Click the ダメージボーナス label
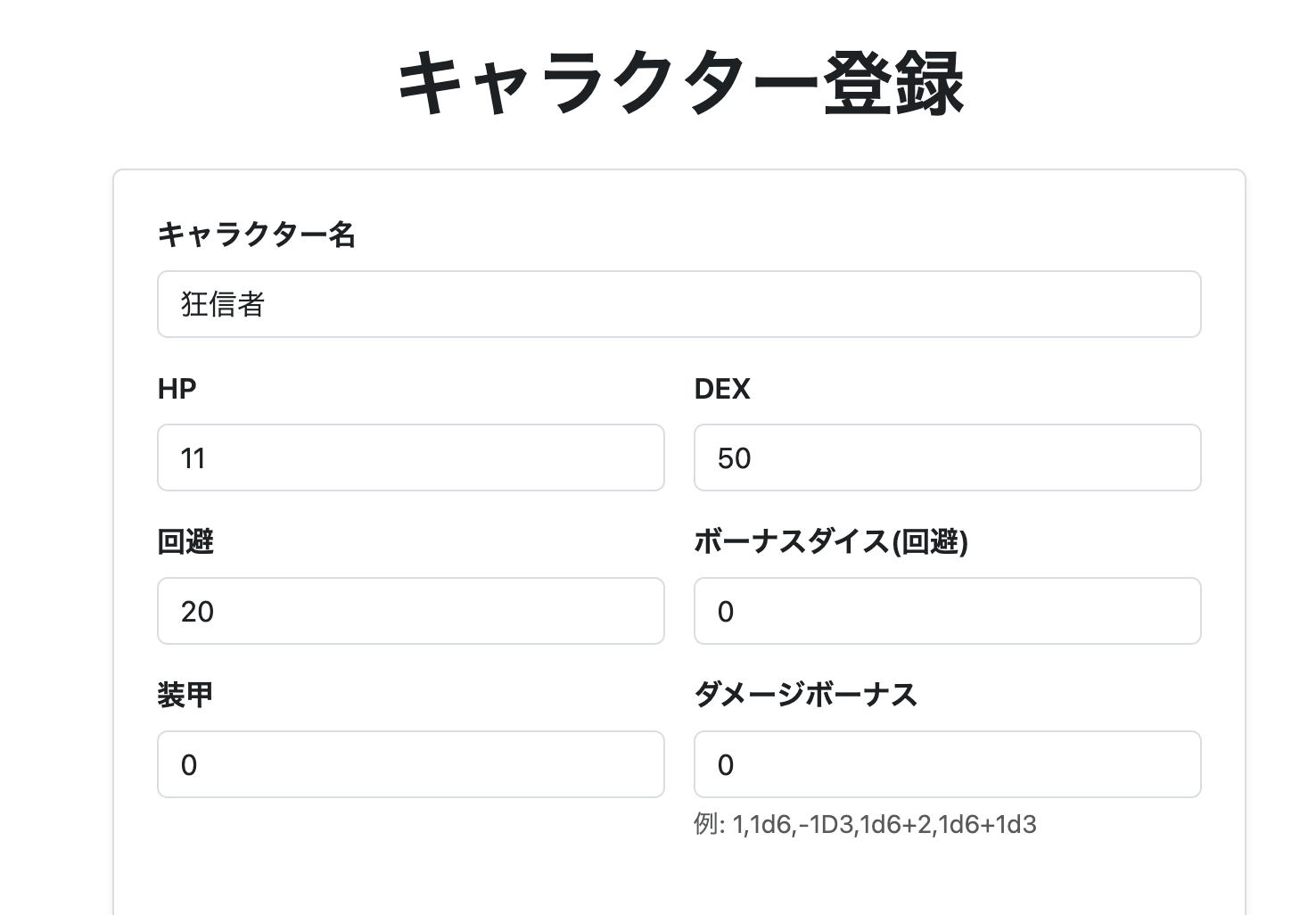Screen dimensions: 1316x915 click(805, 695)
